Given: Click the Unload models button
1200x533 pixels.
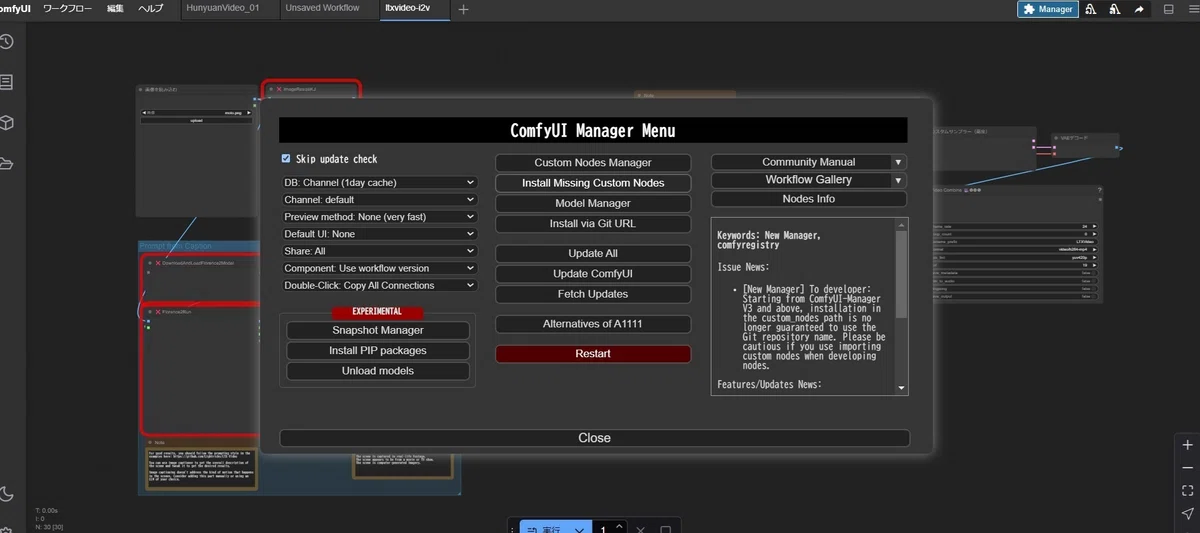Looking at the screenshot, I should coord(378,371).
